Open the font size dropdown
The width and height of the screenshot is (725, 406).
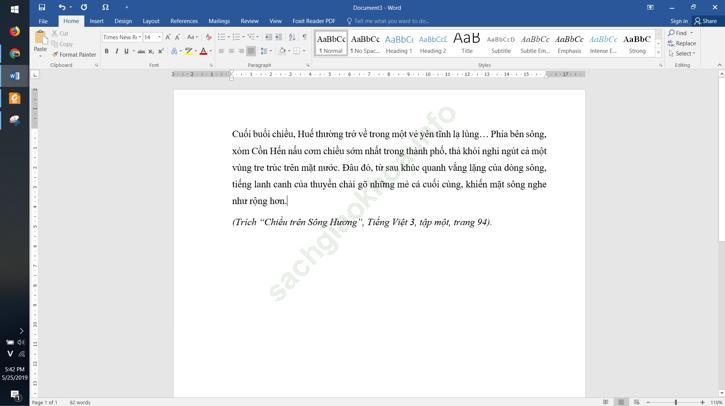(160, 37)
